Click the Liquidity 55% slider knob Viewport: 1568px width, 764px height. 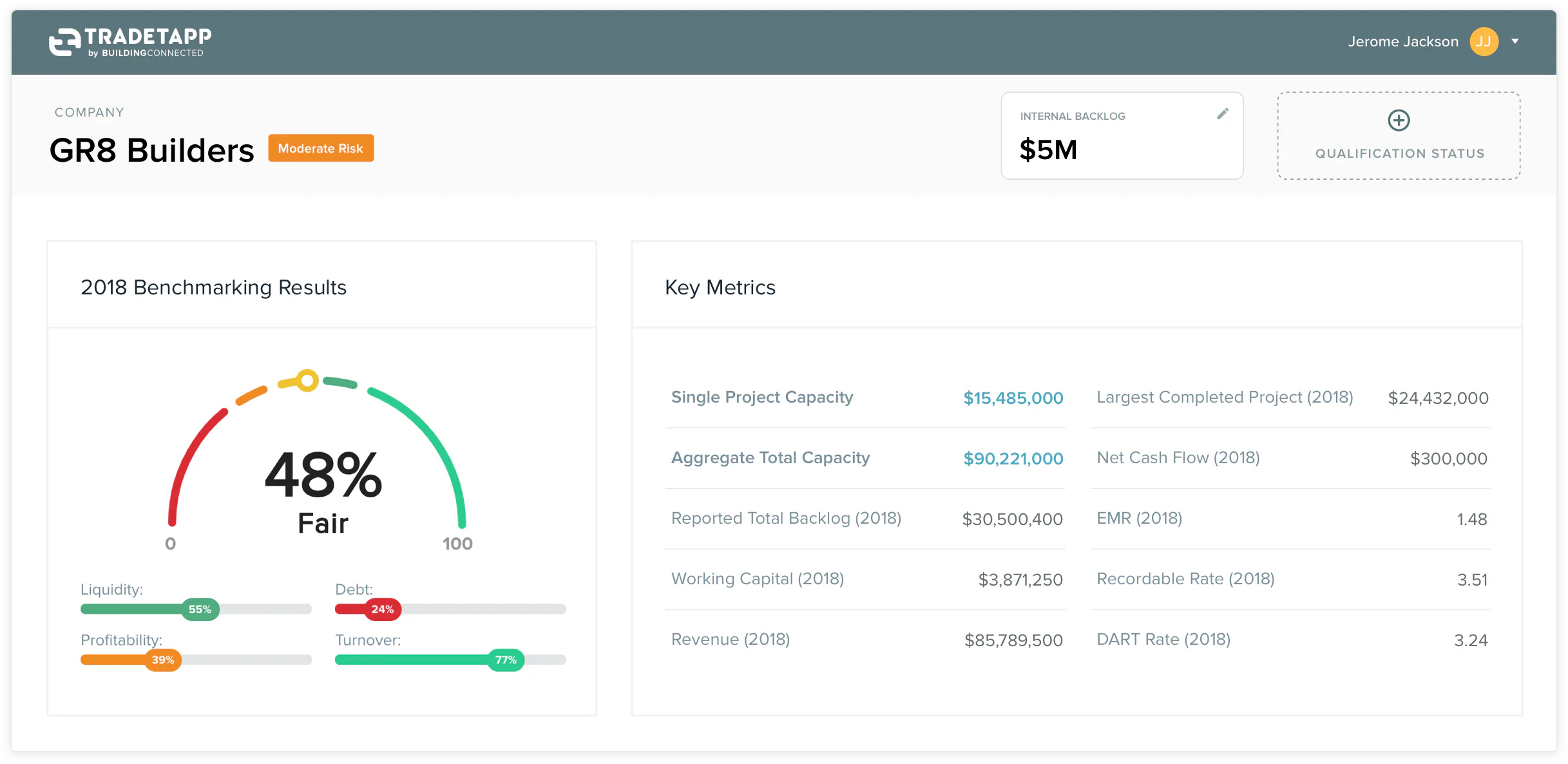[x=200, y=609]
